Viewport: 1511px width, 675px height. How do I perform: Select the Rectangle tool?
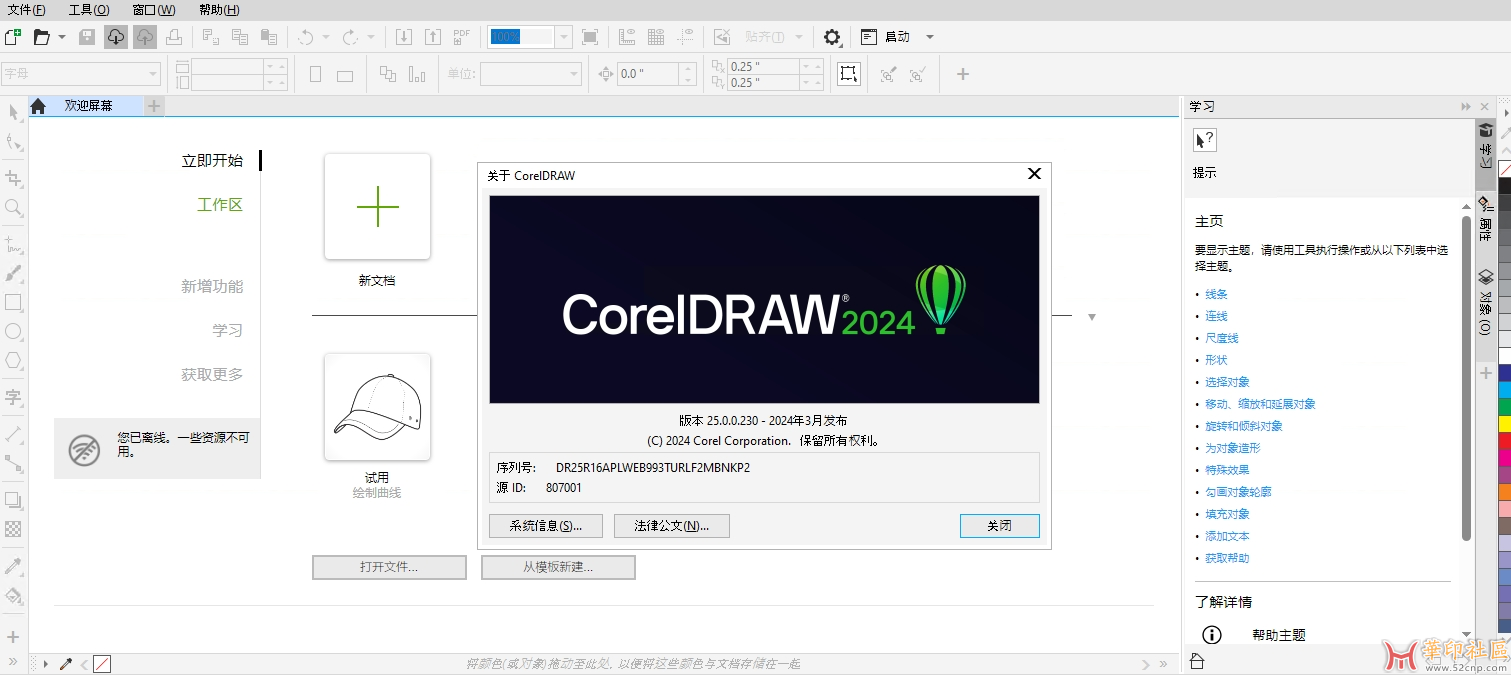tap(14, 302)
